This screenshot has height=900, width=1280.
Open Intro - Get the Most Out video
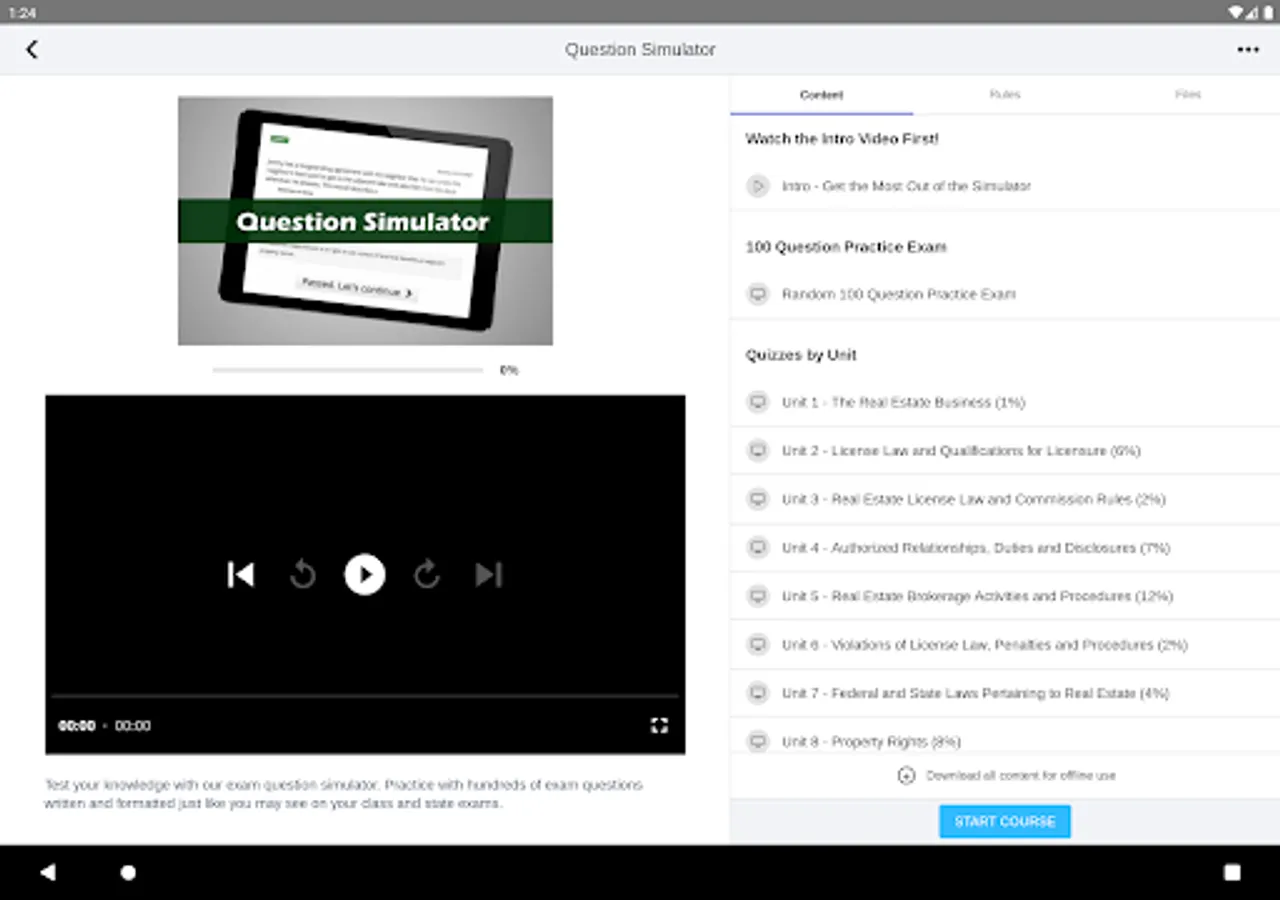pyautogui.click(x=1005, y=186)
